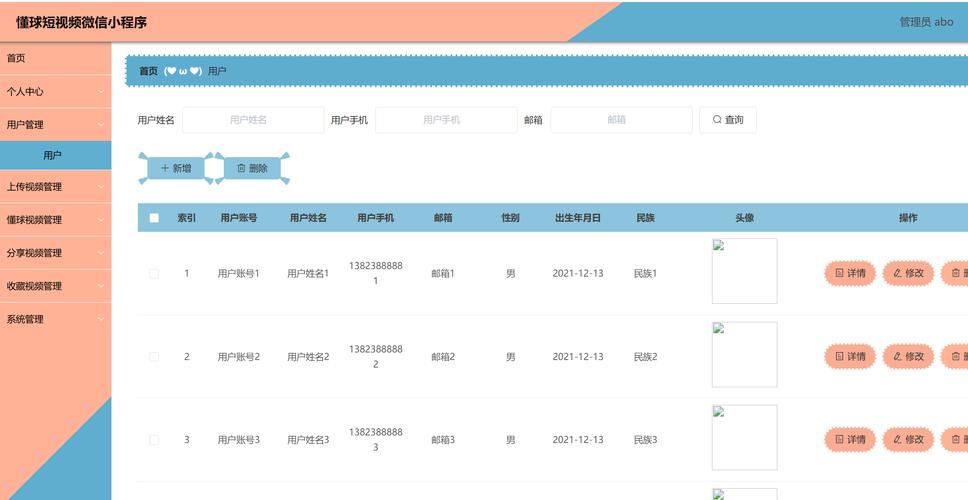Toggle the select-all checkbox in the table header
Screen dimensions: 968x500
154,218
